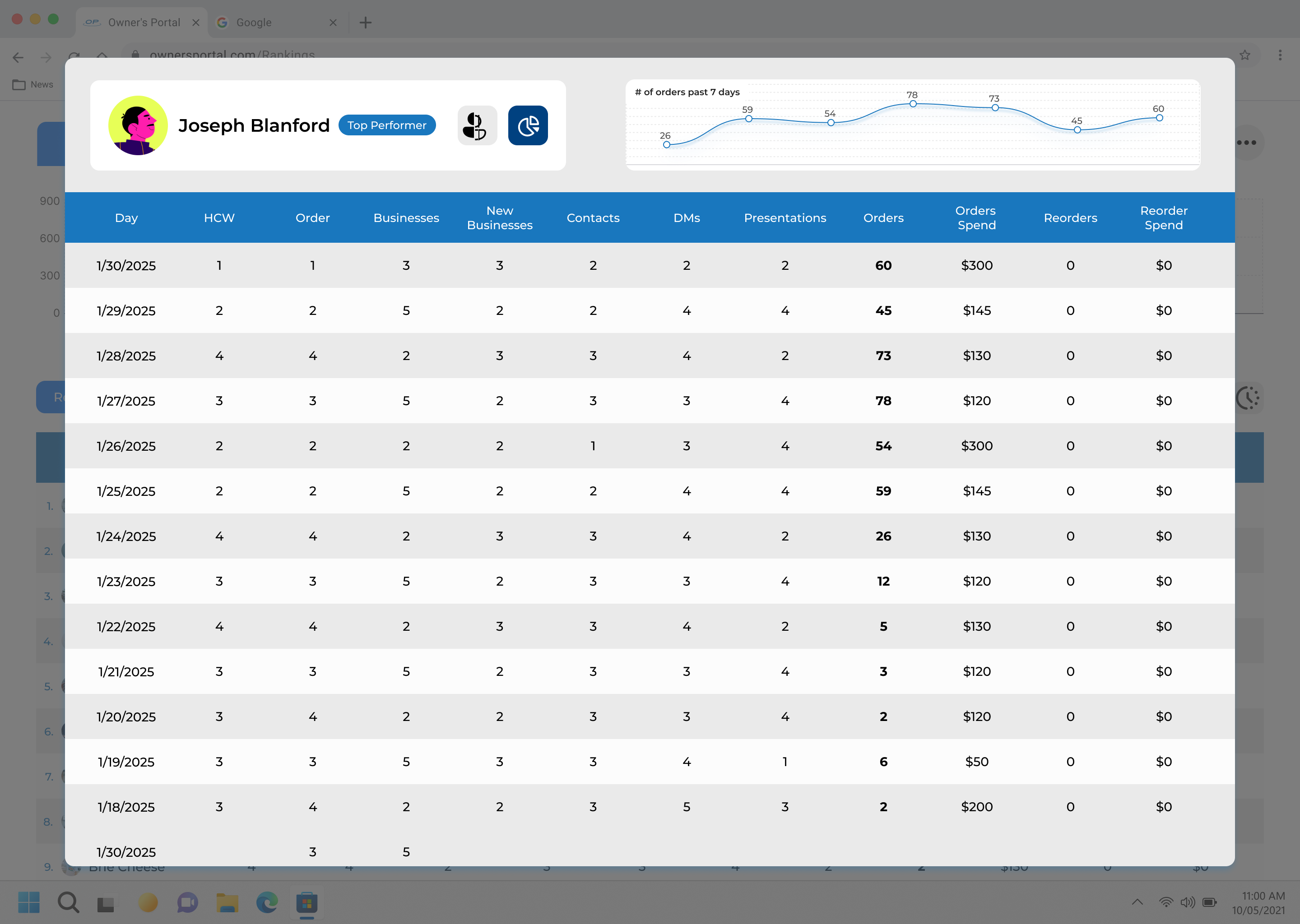Screen dimensions: 1300x924
Task: Open the Microsoft Store taskbar icon
Action: click(x=307, y=902)
